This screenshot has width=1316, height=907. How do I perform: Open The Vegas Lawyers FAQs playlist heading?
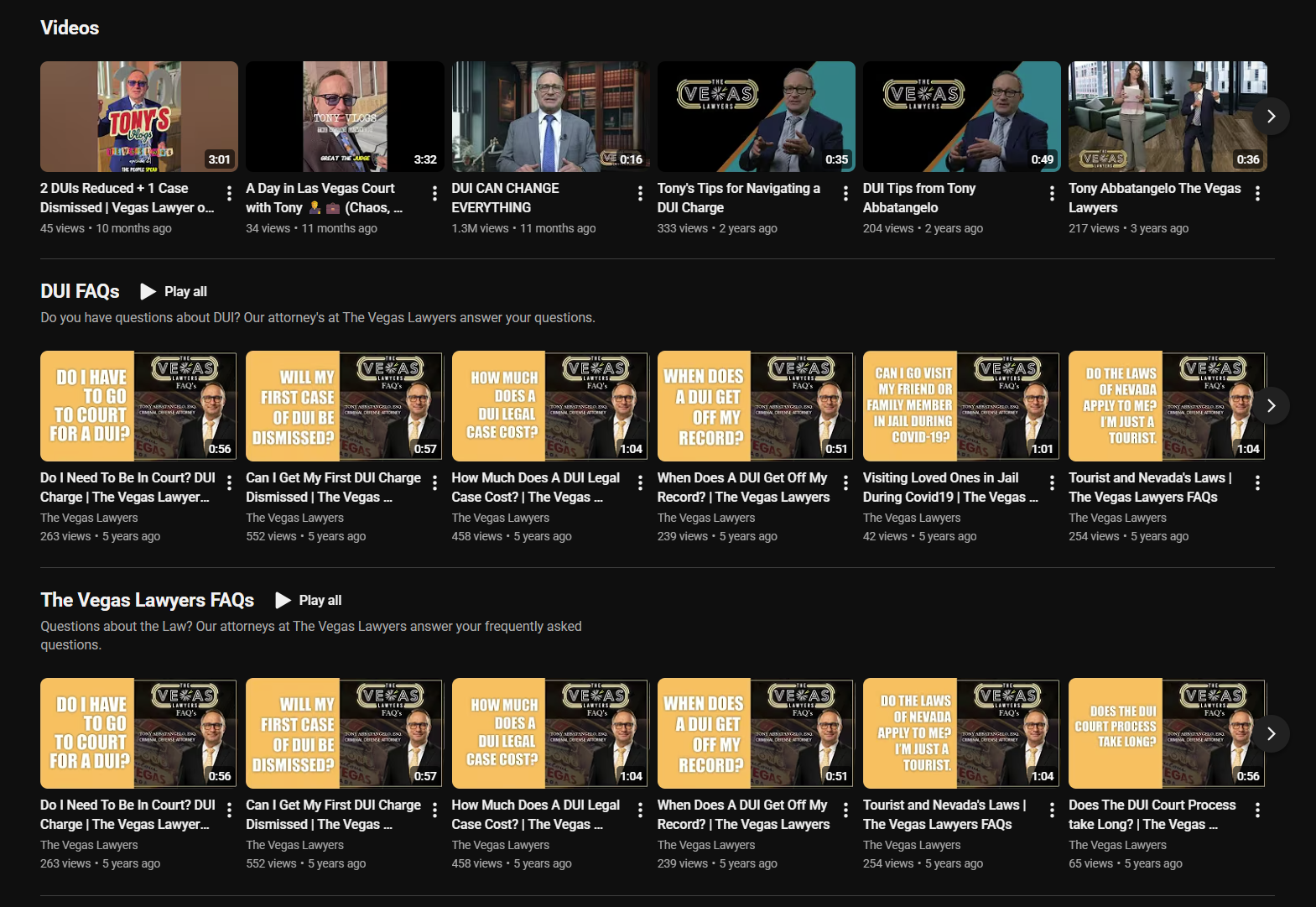(x=147, y=601)
